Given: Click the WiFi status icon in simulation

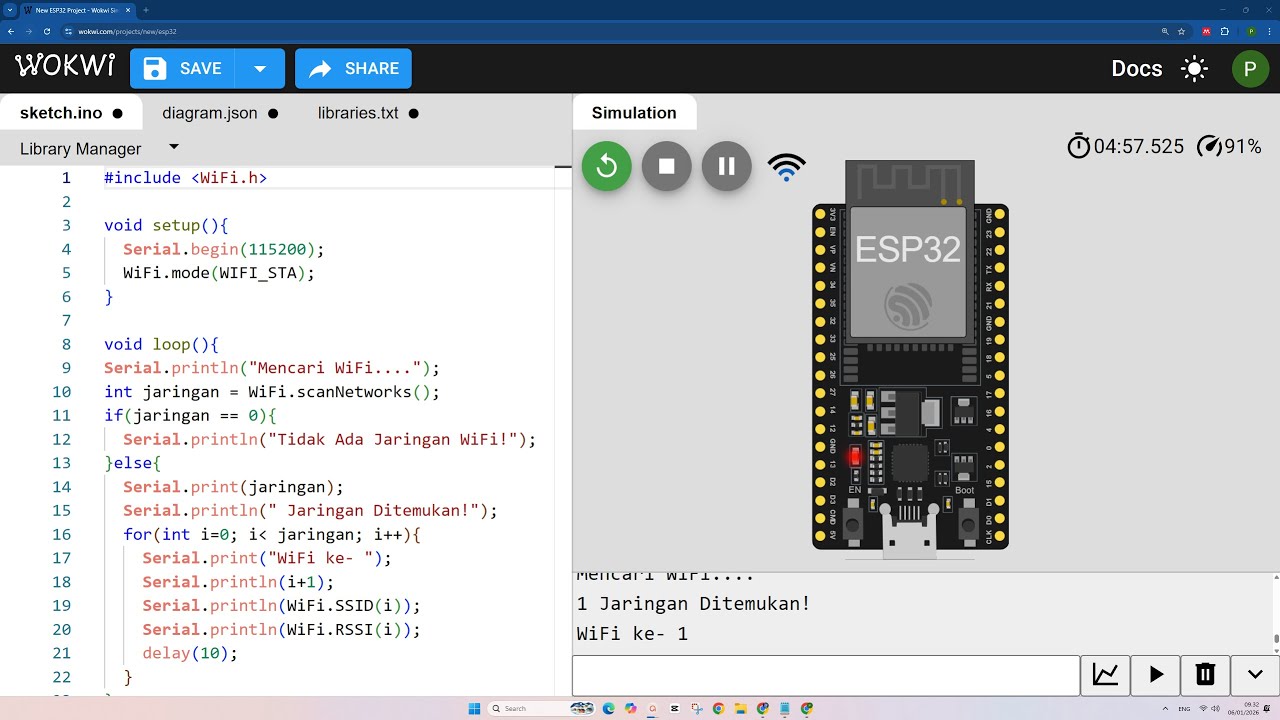Looking at the screenshot, I should [x=787, y=167].
